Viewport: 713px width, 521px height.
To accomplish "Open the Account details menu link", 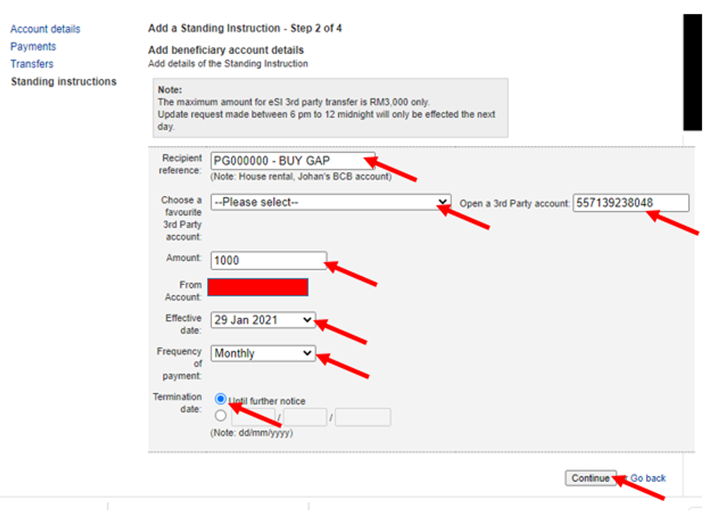I will point(45,29).
